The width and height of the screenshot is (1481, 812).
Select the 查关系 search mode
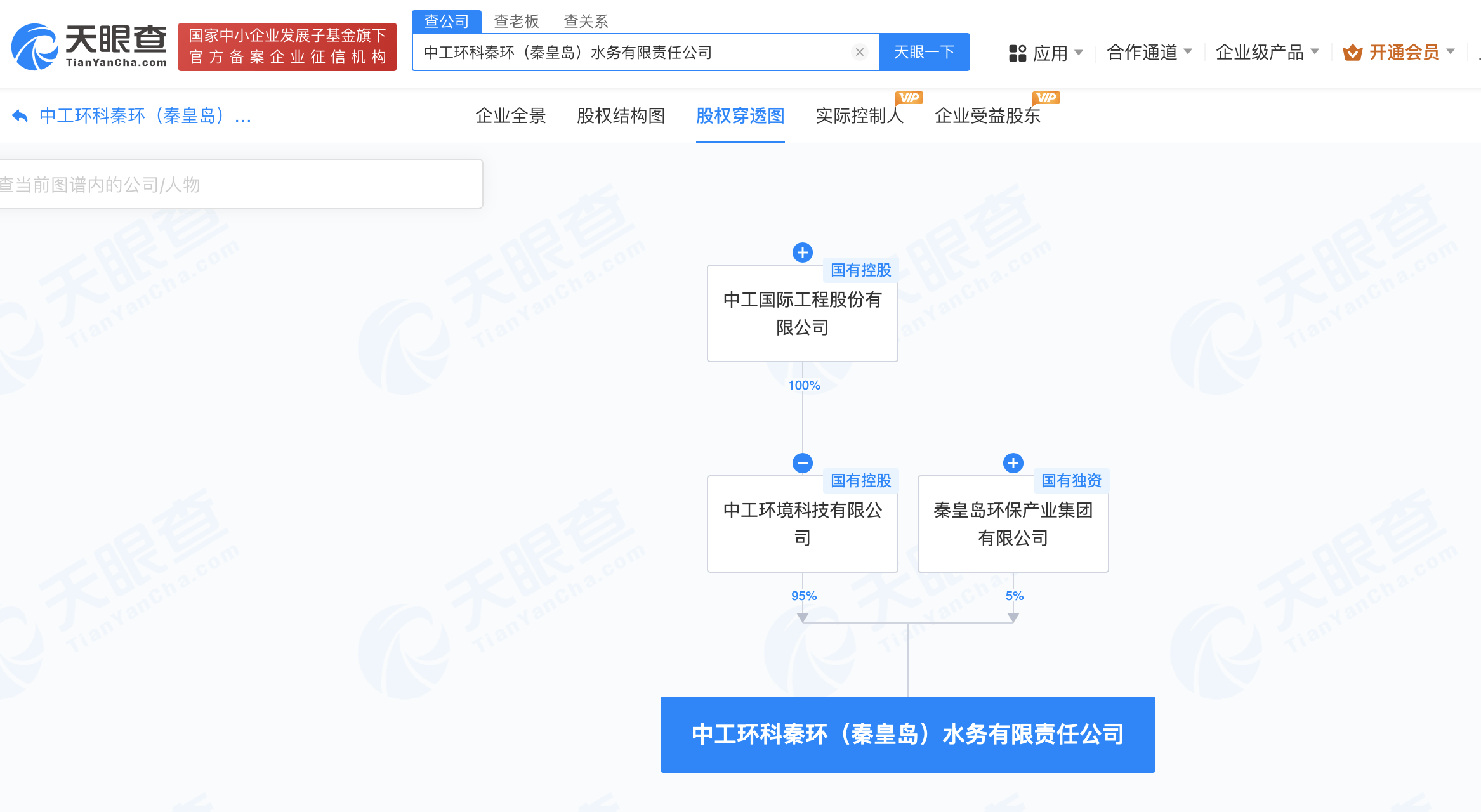[x=586, y=22]
